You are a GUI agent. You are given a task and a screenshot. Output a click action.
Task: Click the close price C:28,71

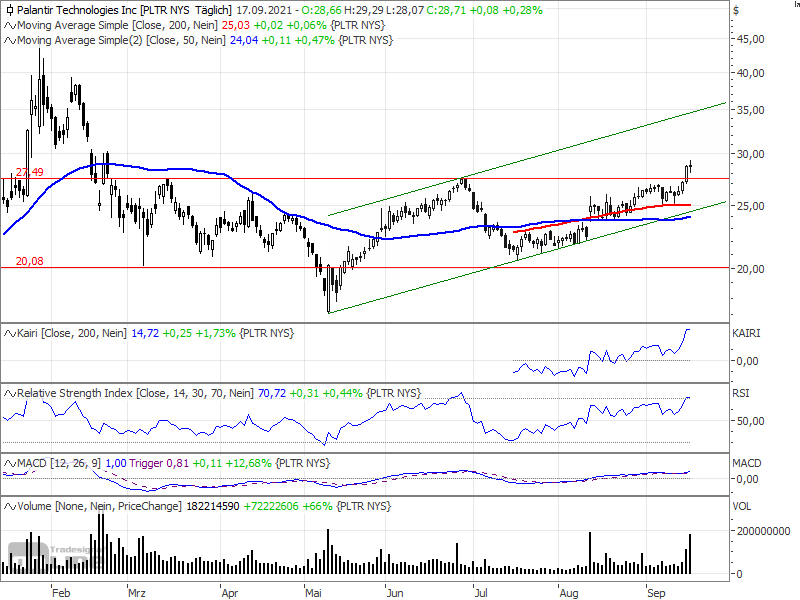point(445,10)
